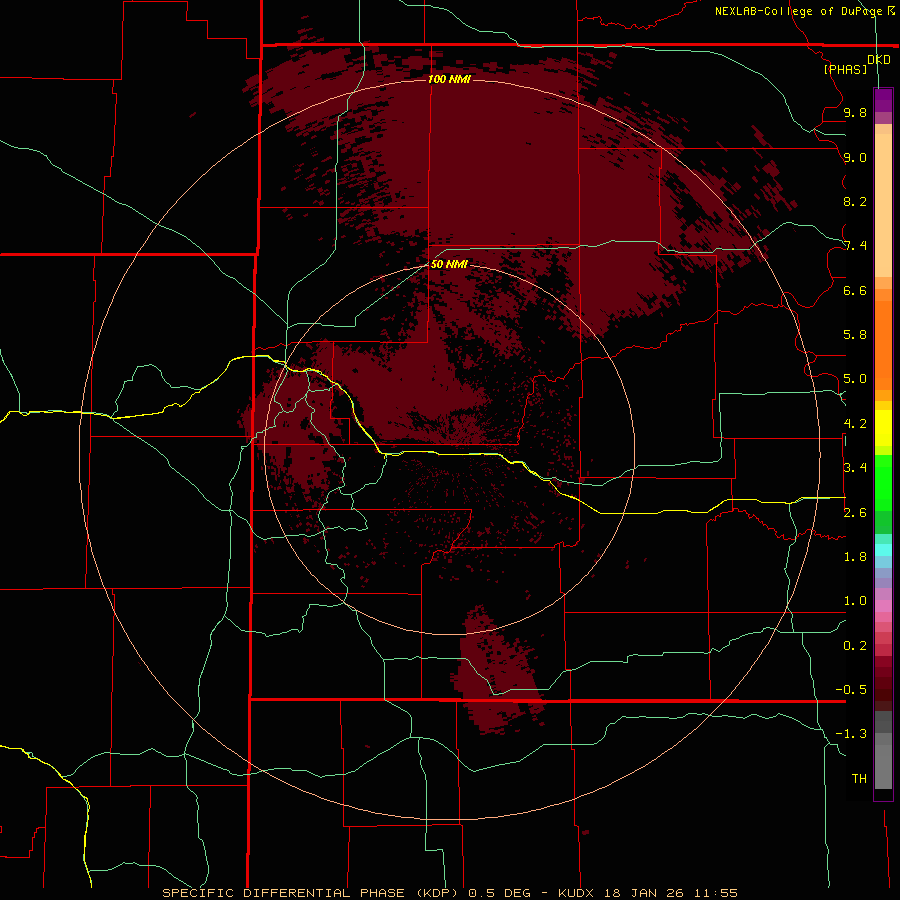Screen dimensions: 900x900
Task: Pick the yellow segment of color bar
Action: [x=883, y=428]
